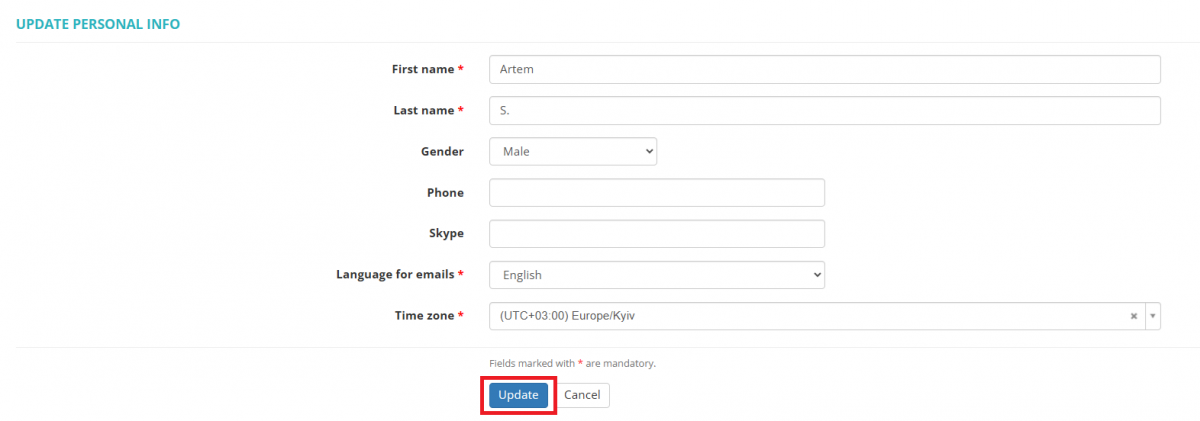This screenshot has width=1200, height=421.
Task: Expand the Time zone dropdown arrow
Action: pos(1152,316)
